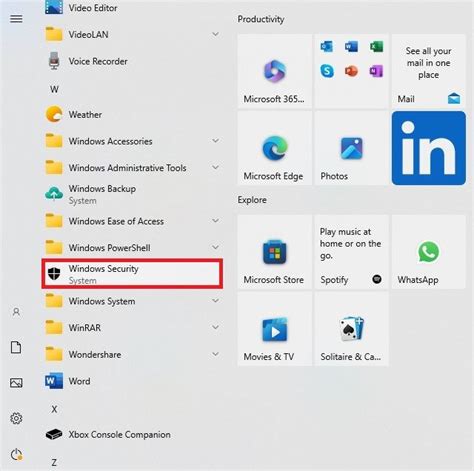Open Settings gear in the left sidebar
The width and height of the screenshot is (474, 471).
(x=16, y=418)
